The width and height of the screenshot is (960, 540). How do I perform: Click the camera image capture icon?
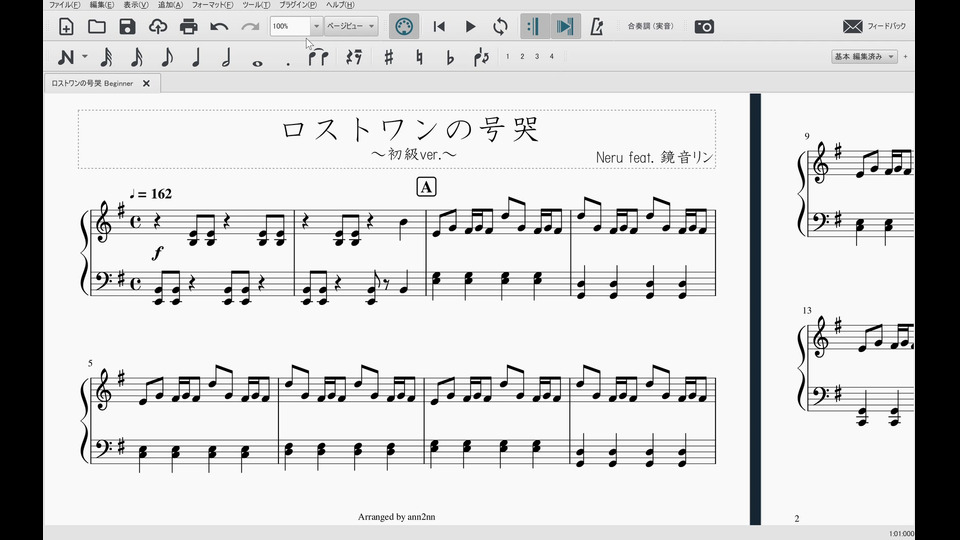click(704, 27)
